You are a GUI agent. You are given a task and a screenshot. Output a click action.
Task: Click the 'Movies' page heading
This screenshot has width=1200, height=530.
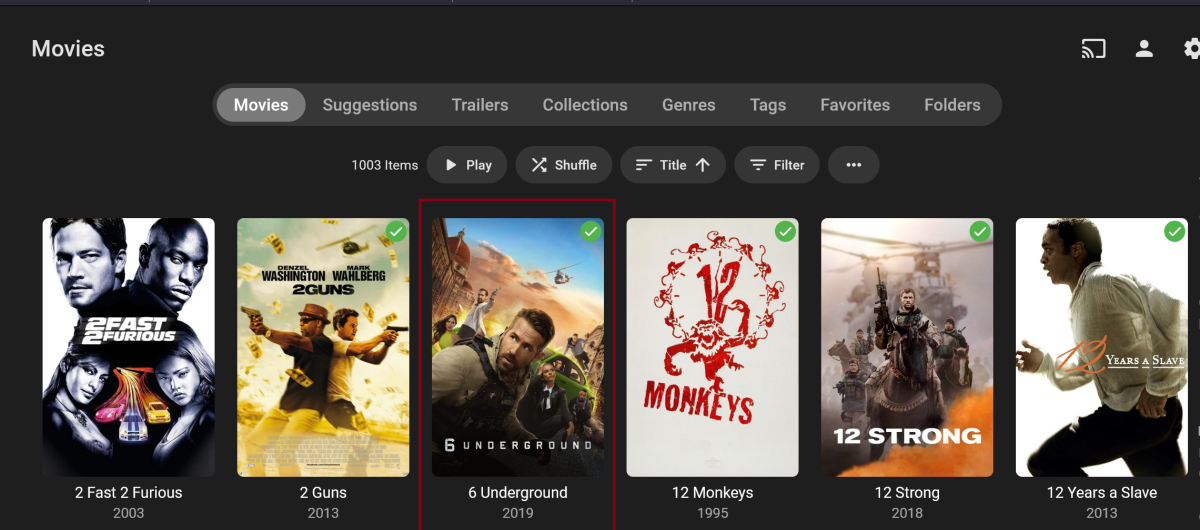tap(68, 49)
